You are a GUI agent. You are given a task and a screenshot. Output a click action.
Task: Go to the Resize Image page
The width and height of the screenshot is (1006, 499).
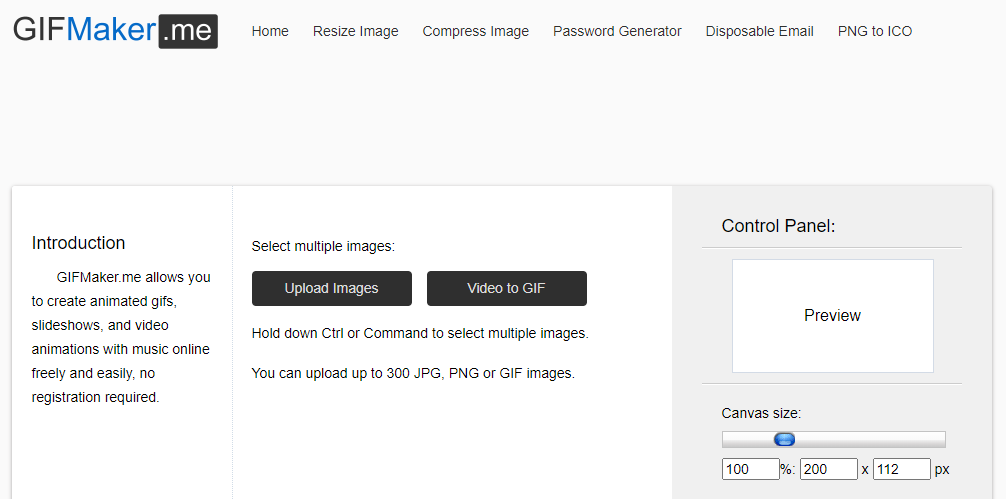click(x=355, y=31)
